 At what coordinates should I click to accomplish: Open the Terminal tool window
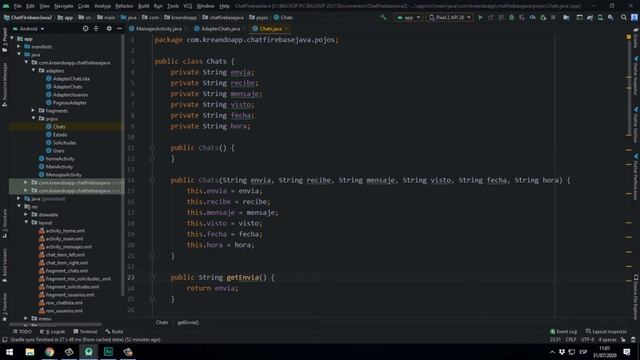point(85,331)
